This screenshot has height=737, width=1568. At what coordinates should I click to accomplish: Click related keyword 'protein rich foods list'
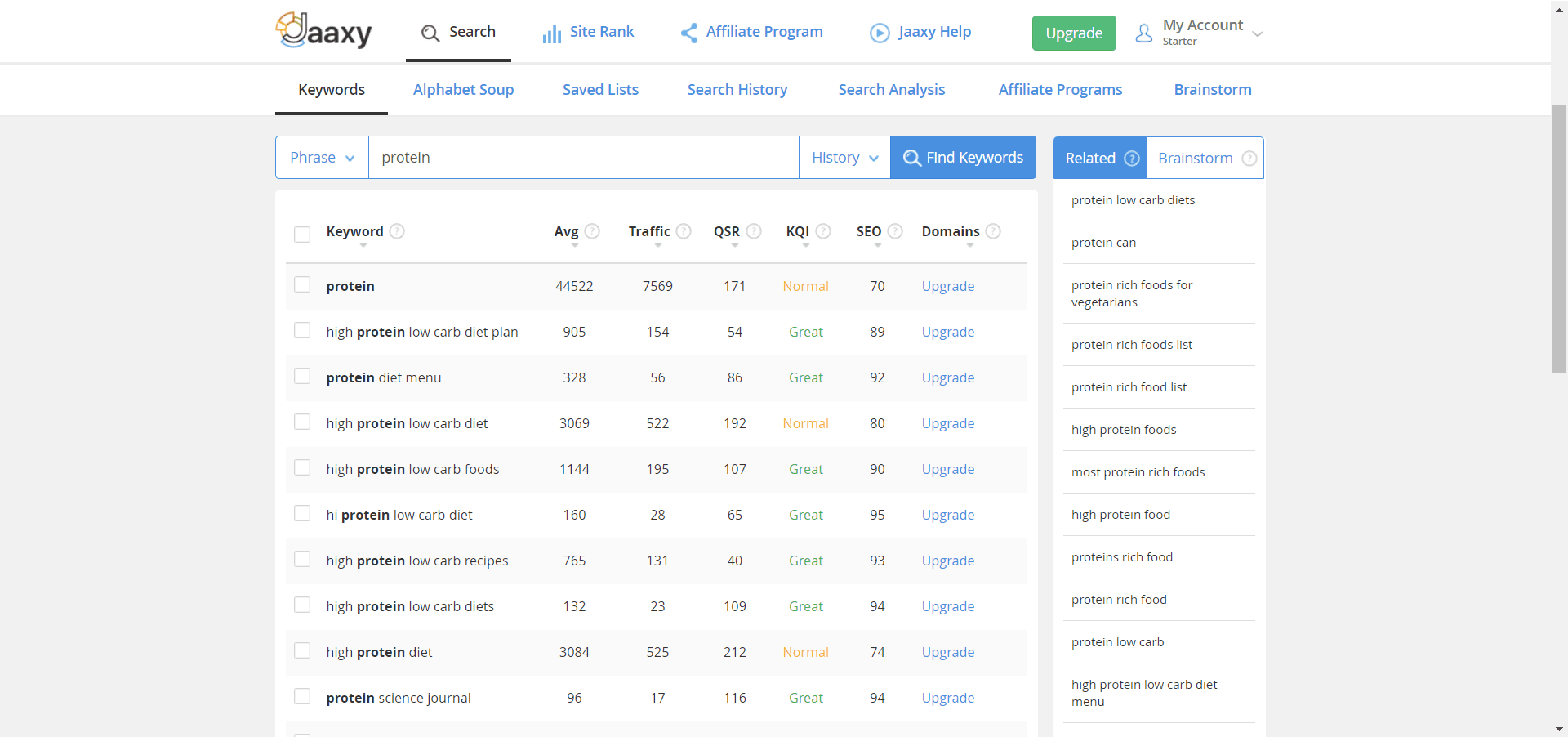click(1132, 345)
